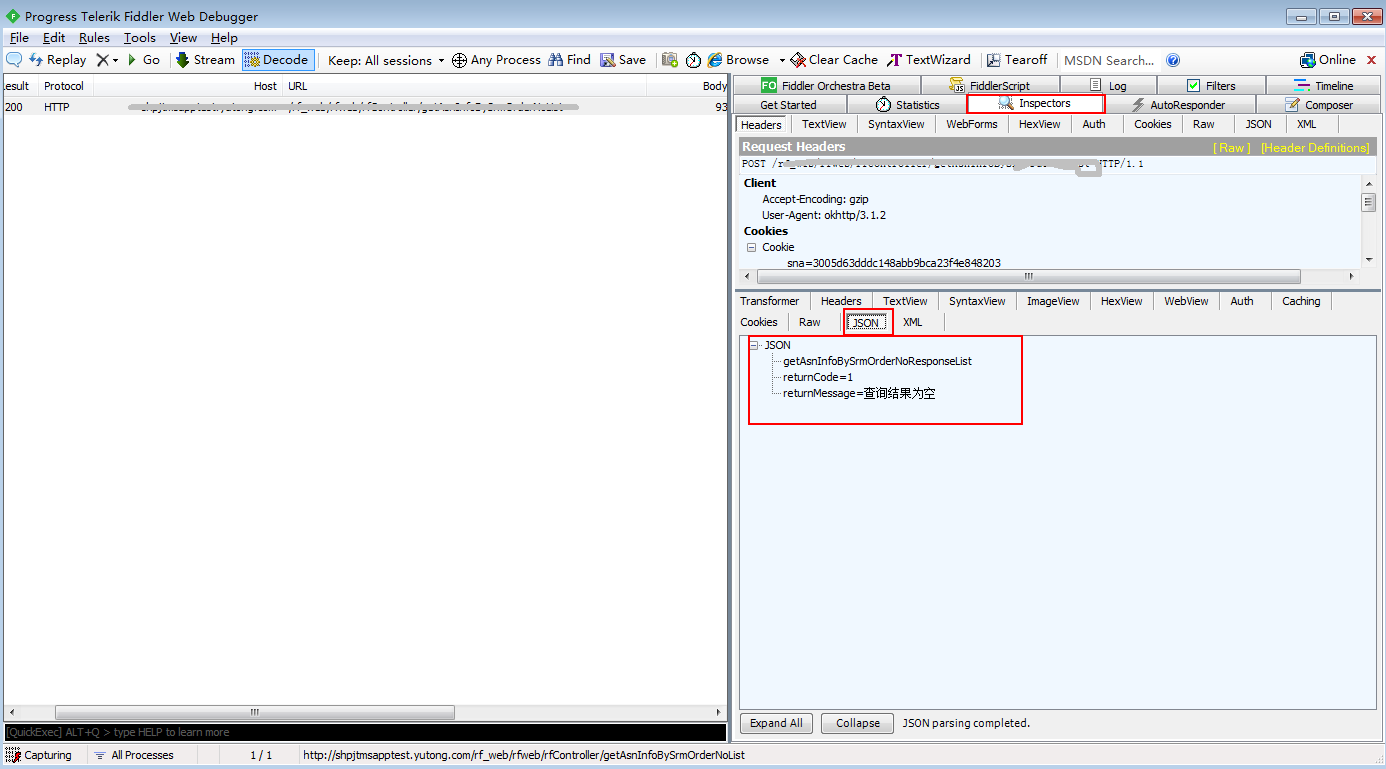Open the View menu
Screen dimensions: 1386x769
coord(183,38)
